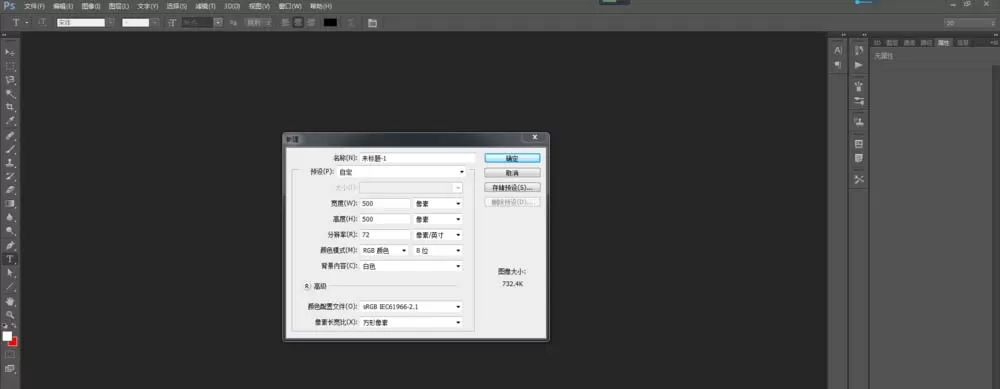The width and height of the screenshot is (1000, 389).
Task: Select the Gradient tool
Action: click(x=10, y=203)
